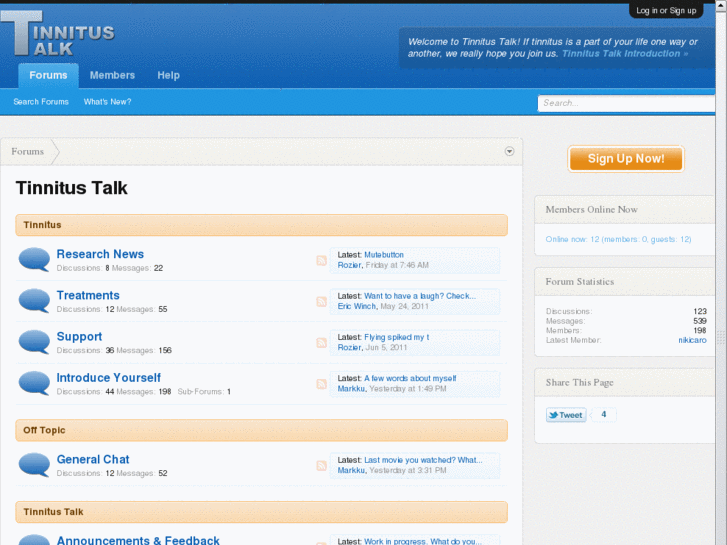Open the Support forum bubble icon
The image size is (727, 545).
tap(34, 342)
